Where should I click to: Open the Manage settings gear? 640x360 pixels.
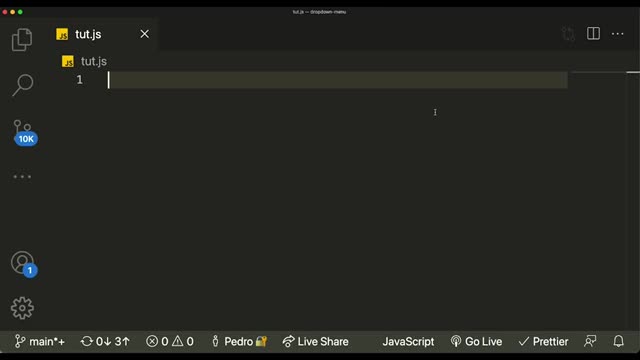[x=22, y=308]
